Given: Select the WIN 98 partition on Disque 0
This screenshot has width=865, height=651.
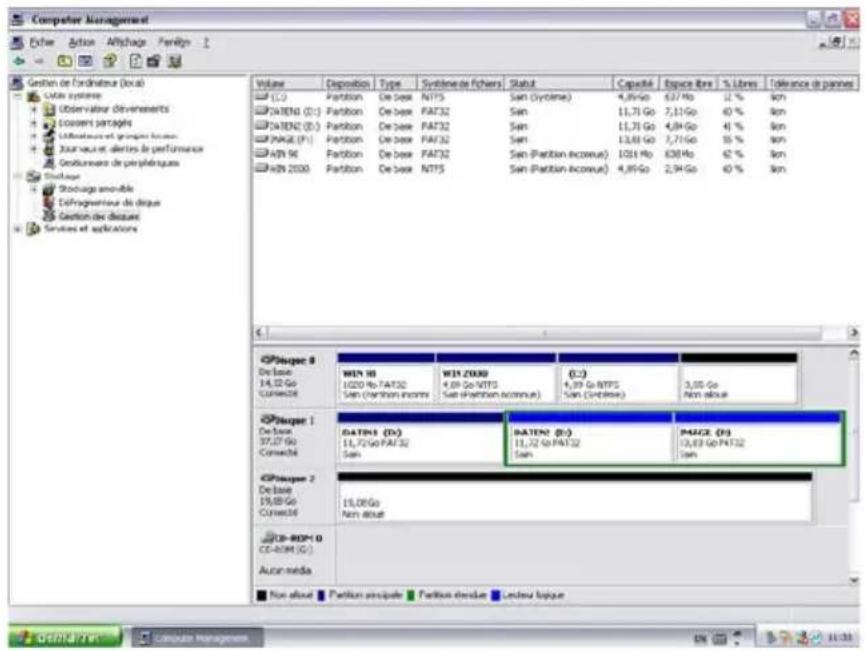Looking at the screenshot, I should (x=386, y=378).
